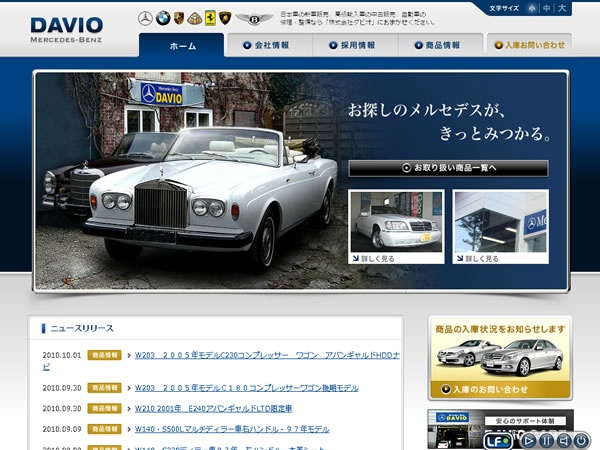
Task: Open the 採用情報 tab
Action: coord(356,45)
